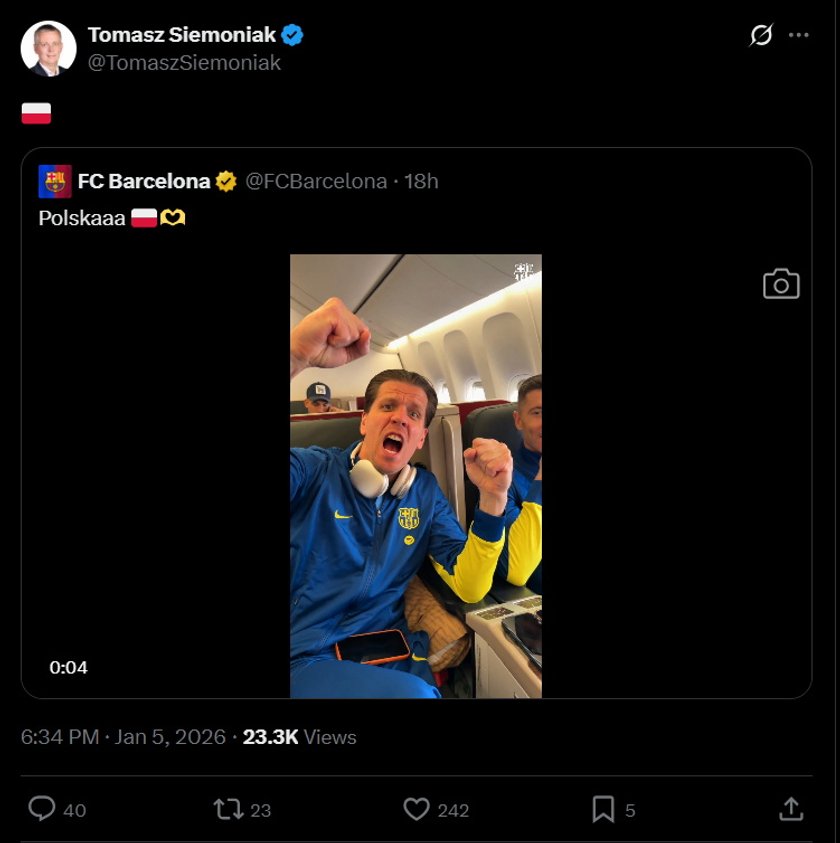
Task: Click the camera icon on quoted post
Action: [781, 284]
